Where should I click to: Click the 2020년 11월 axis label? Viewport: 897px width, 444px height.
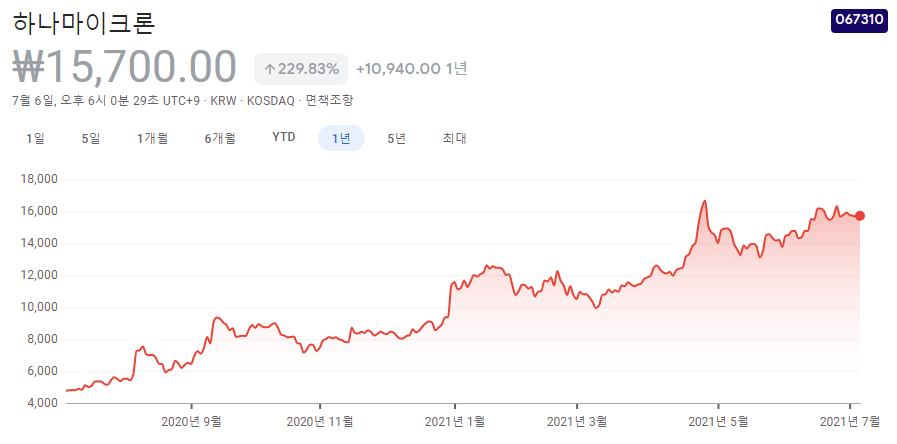click(319, 422)
